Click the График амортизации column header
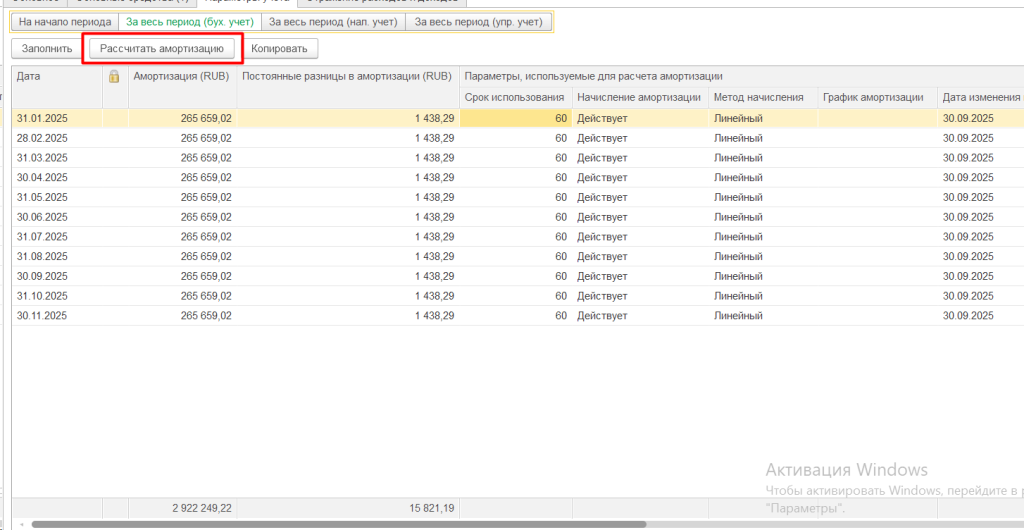This screenshot has width=1024, height=530. point(872,97)
